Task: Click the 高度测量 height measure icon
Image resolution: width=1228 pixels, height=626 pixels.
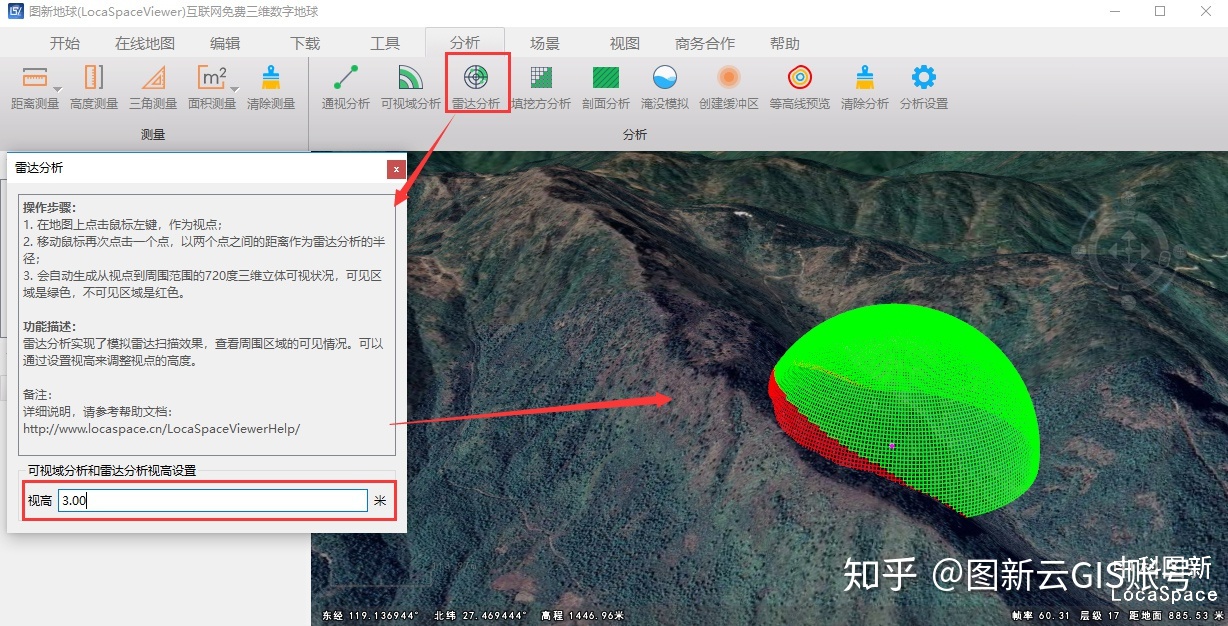Action: (x=94, y=79)
